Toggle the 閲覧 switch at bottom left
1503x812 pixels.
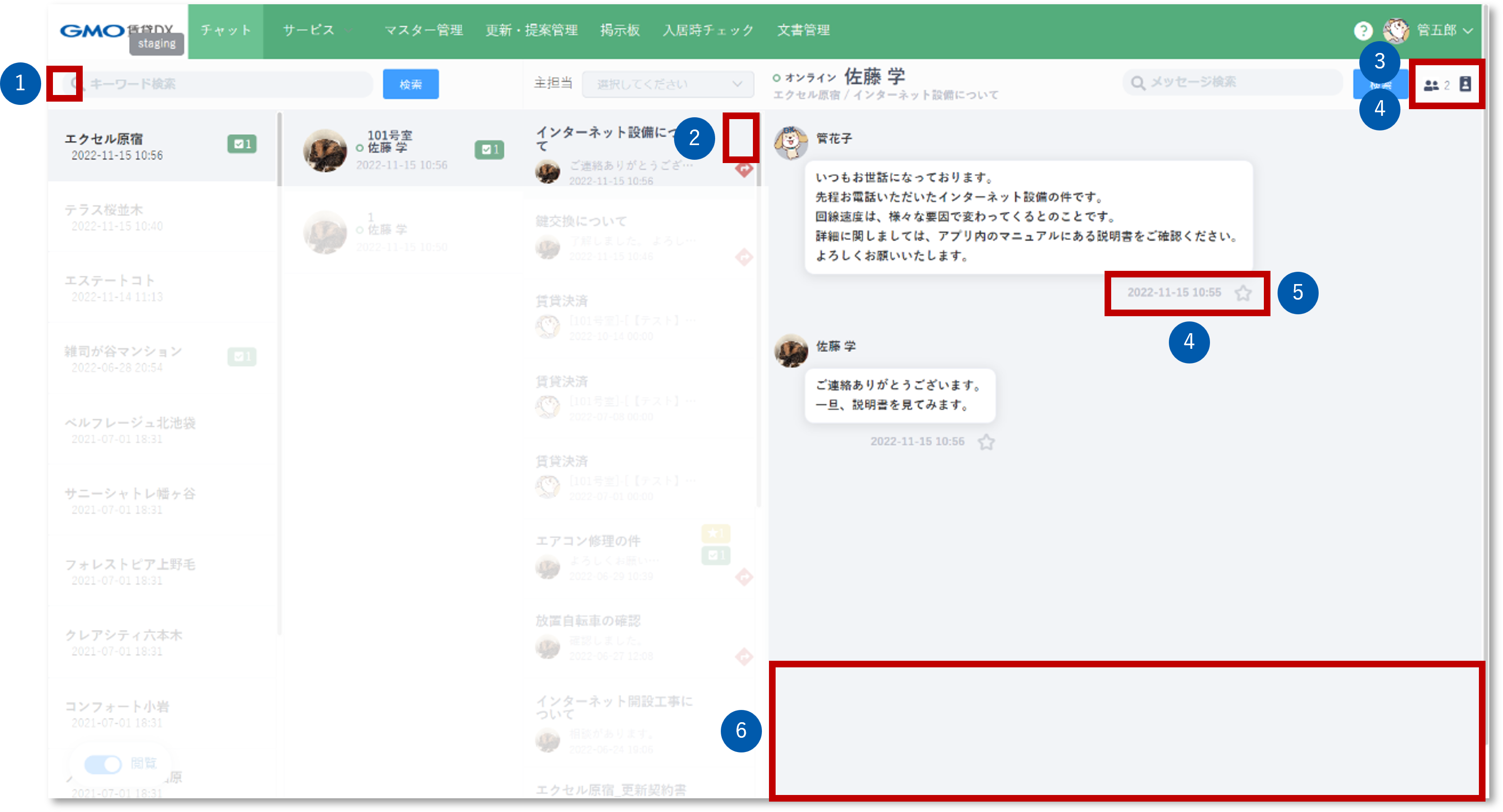pos(104,764)
